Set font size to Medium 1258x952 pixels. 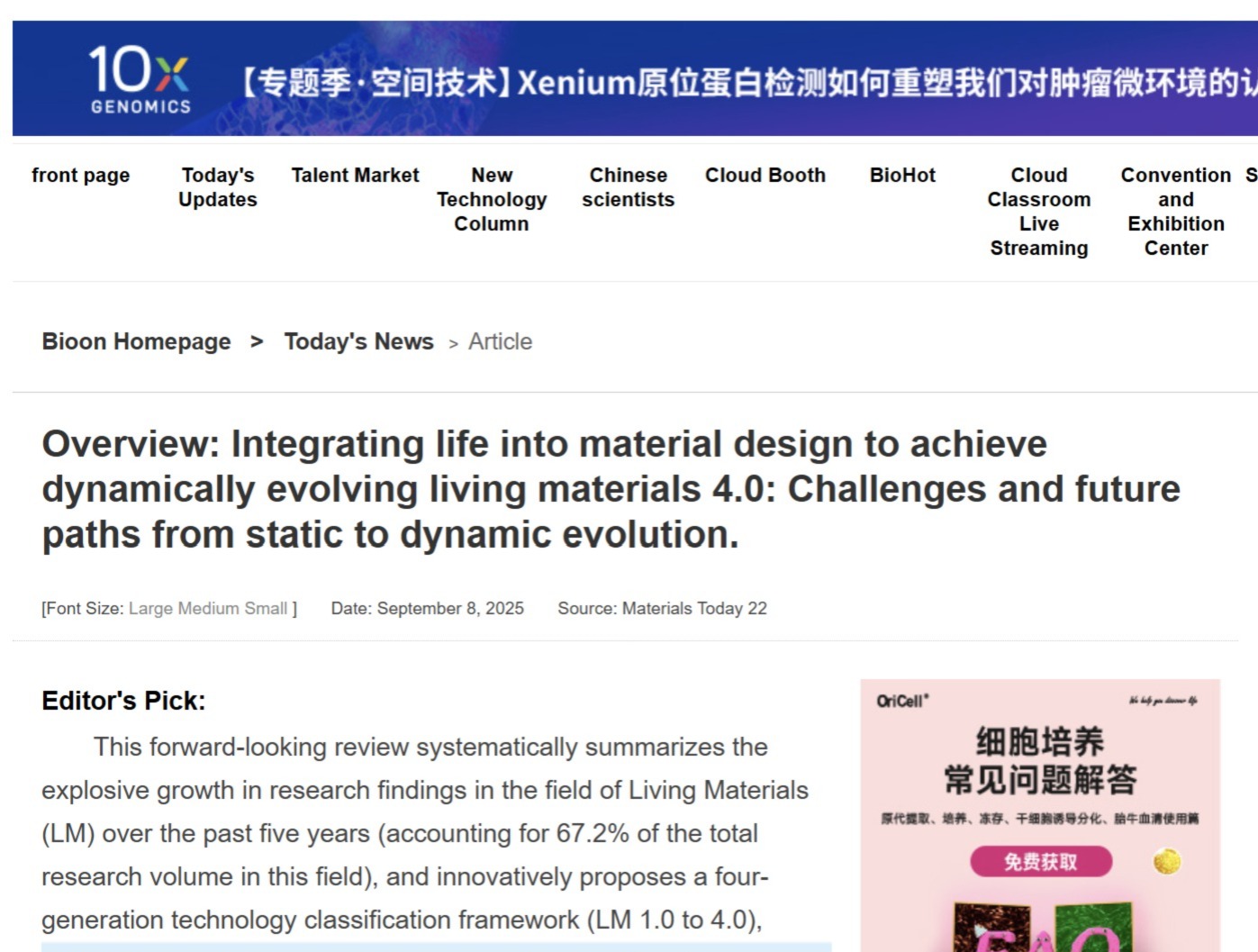tap(208, 609)
